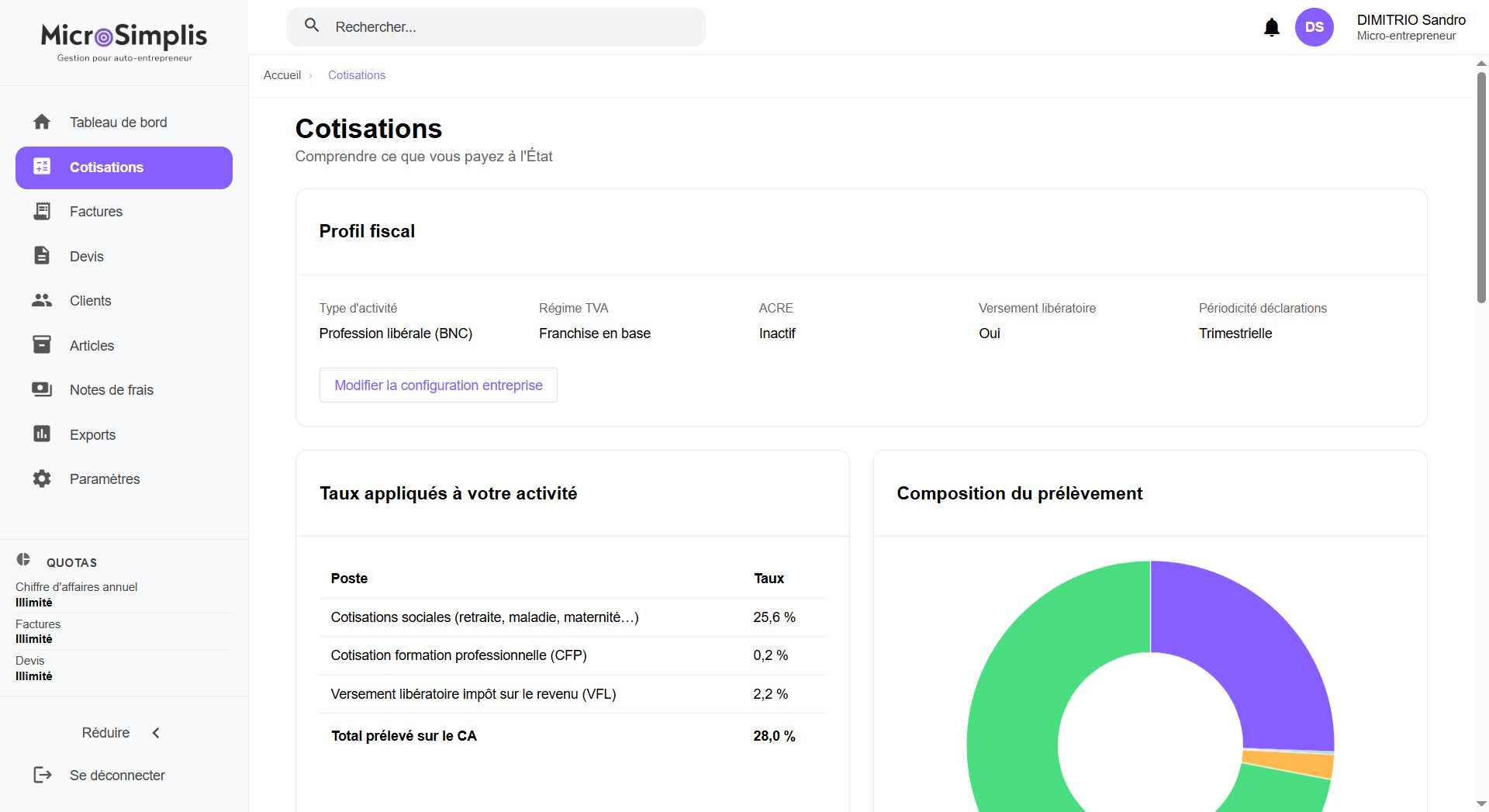Click the Notes de frais icon

coord(42,389)
